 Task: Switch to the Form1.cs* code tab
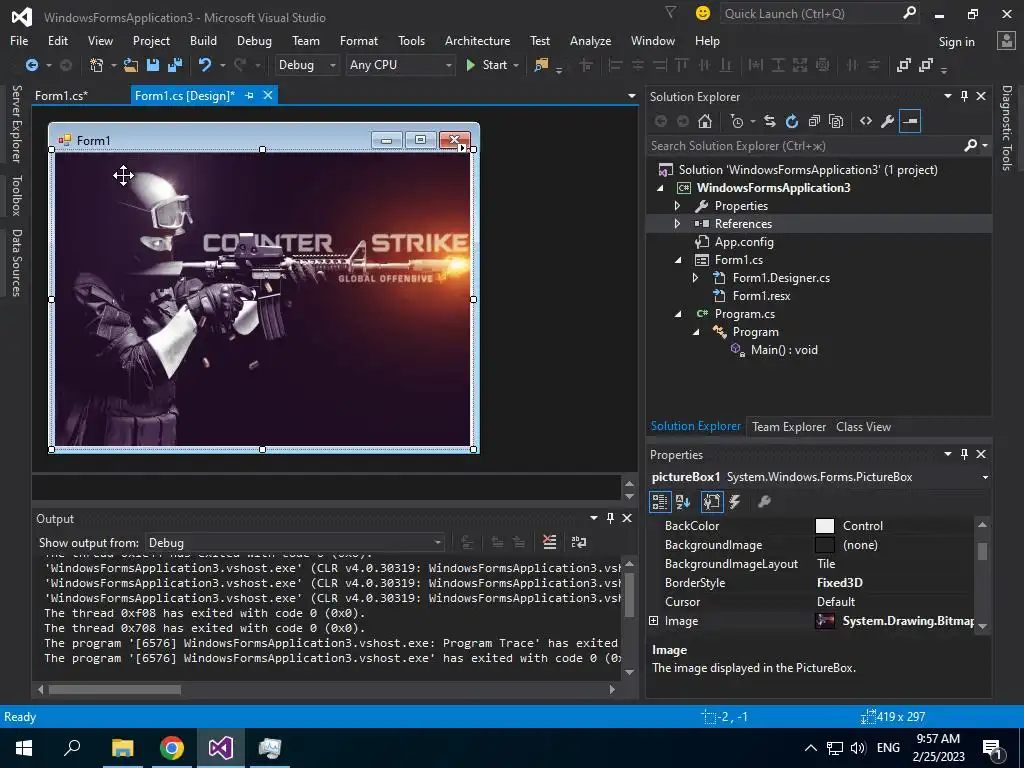click(x=61, y=95)
